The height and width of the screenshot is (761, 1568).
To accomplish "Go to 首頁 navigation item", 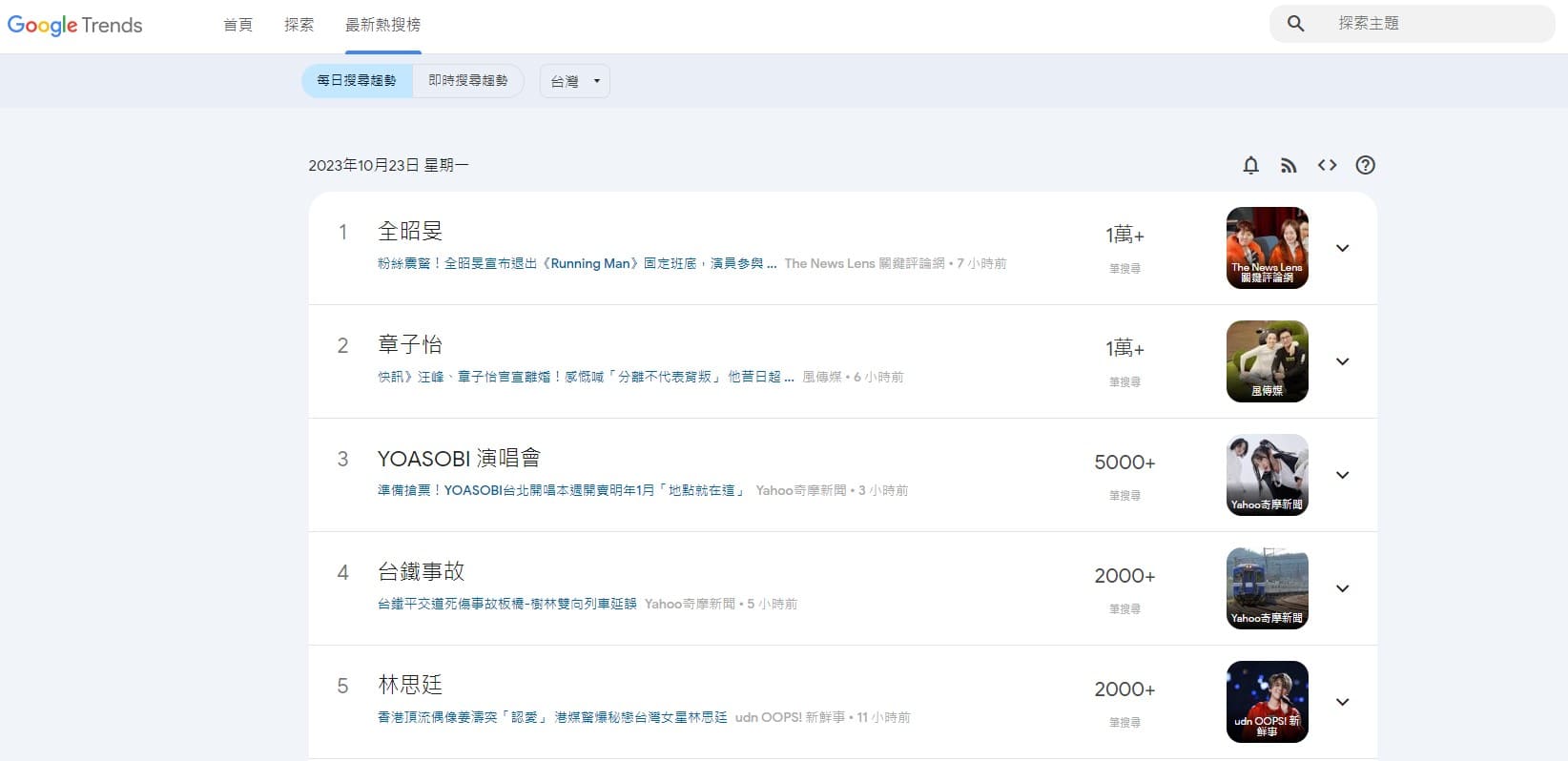I will (x=237, y=25).
